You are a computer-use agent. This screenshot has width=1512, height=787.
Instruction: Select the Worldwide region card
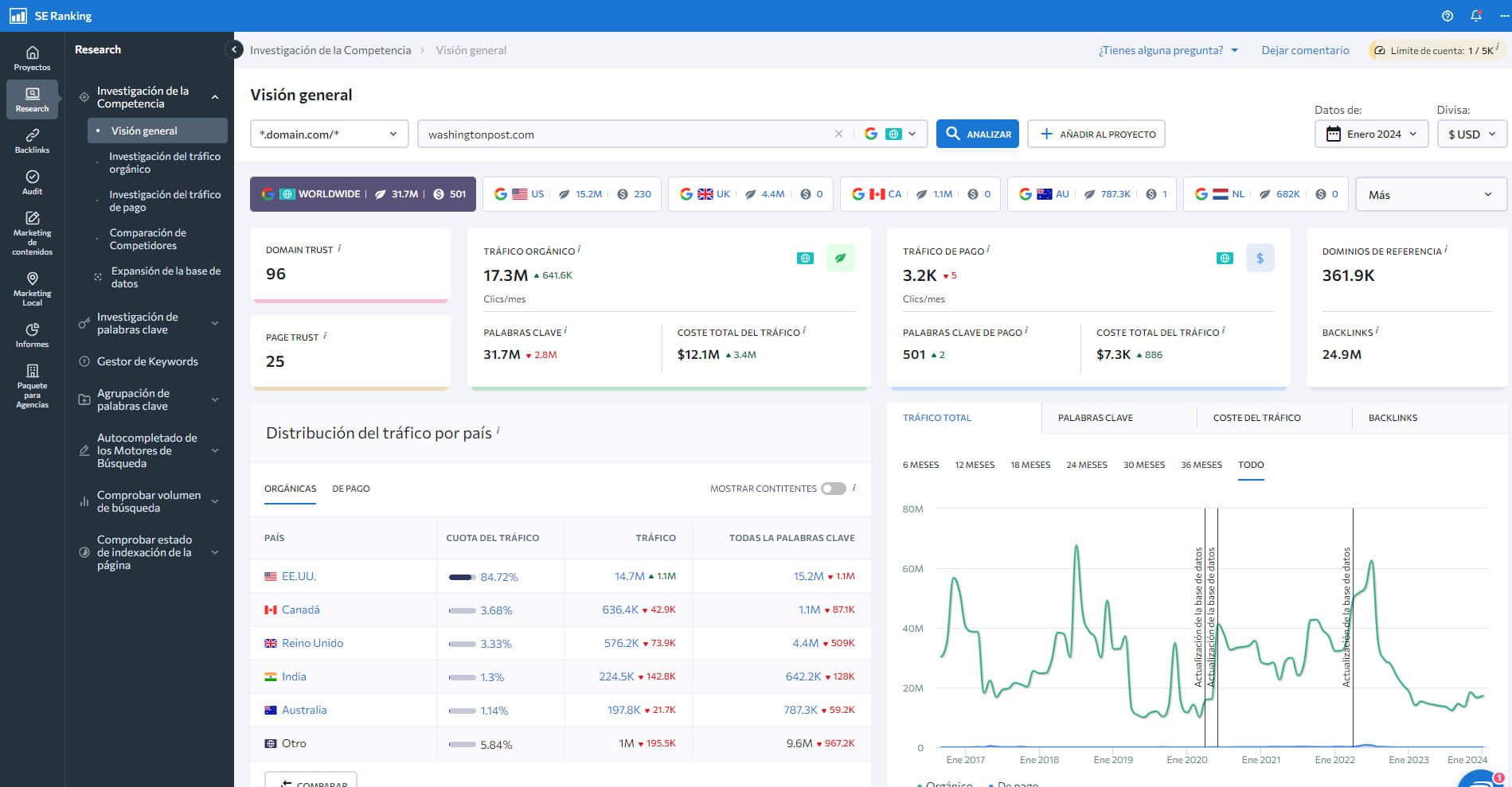pyautogui.click(x=363, y=194)
